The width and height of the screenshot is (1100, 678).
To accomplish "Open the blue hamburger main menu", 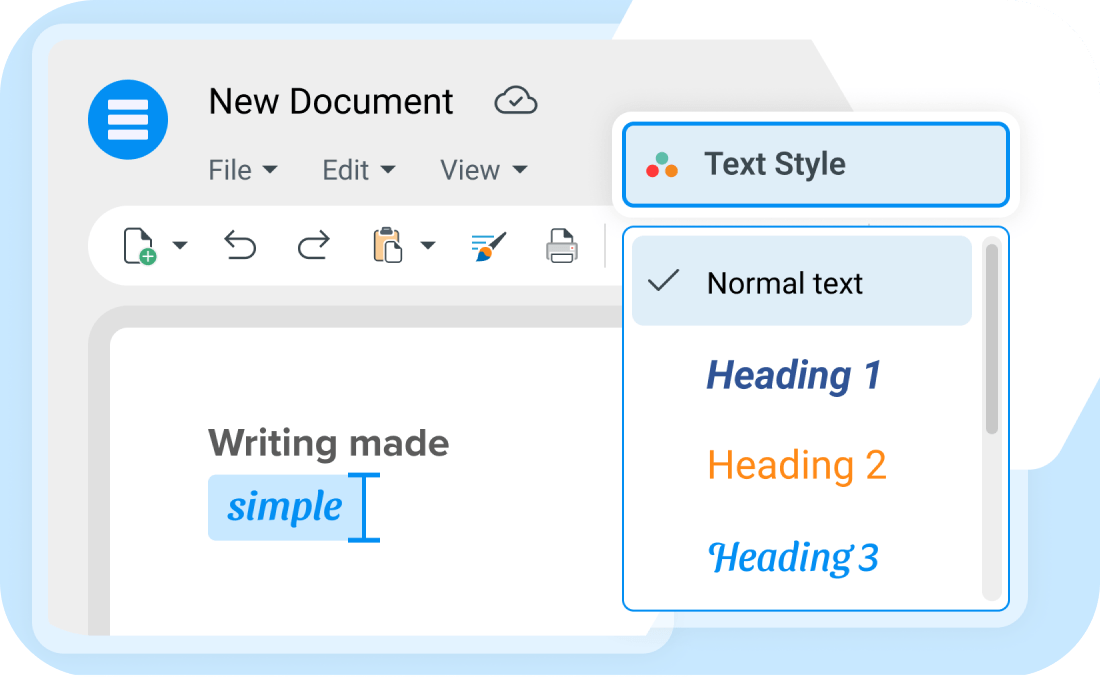I will [128, 119].
